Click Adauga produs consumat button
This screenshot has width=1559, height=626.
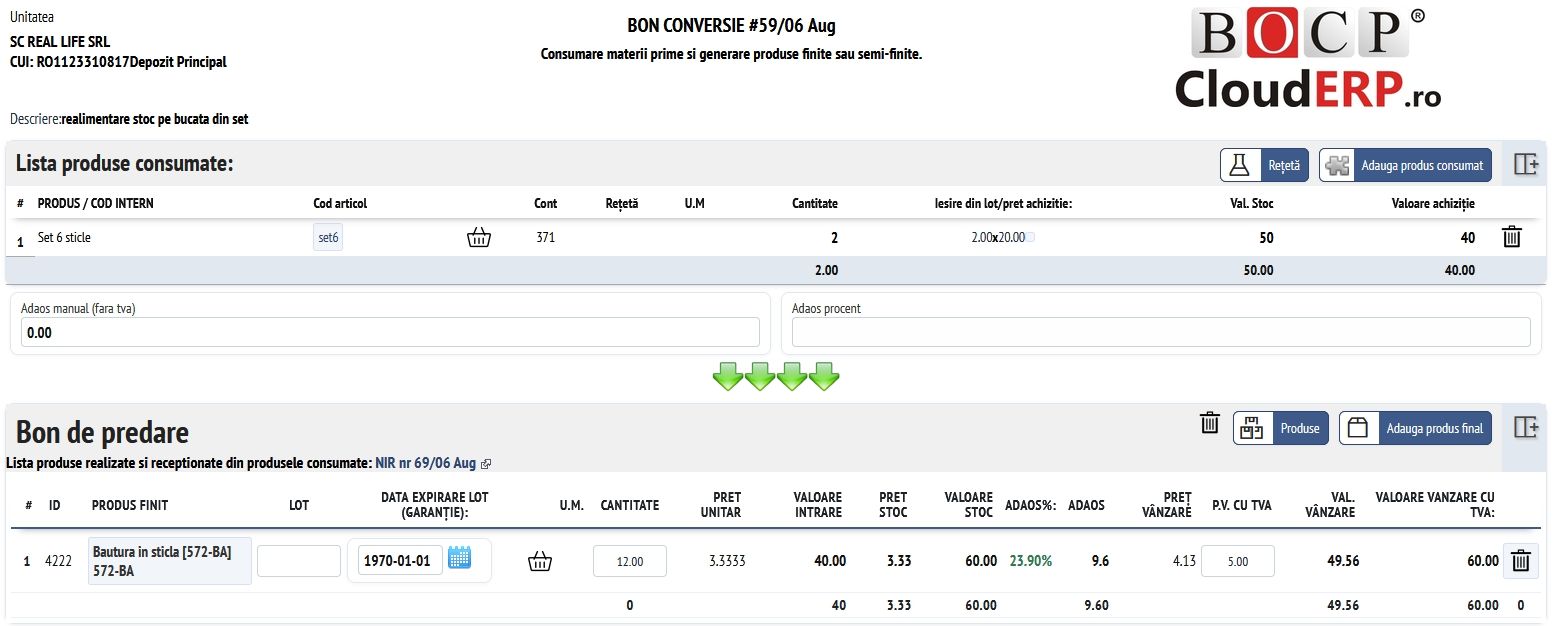pos(1405,165)
